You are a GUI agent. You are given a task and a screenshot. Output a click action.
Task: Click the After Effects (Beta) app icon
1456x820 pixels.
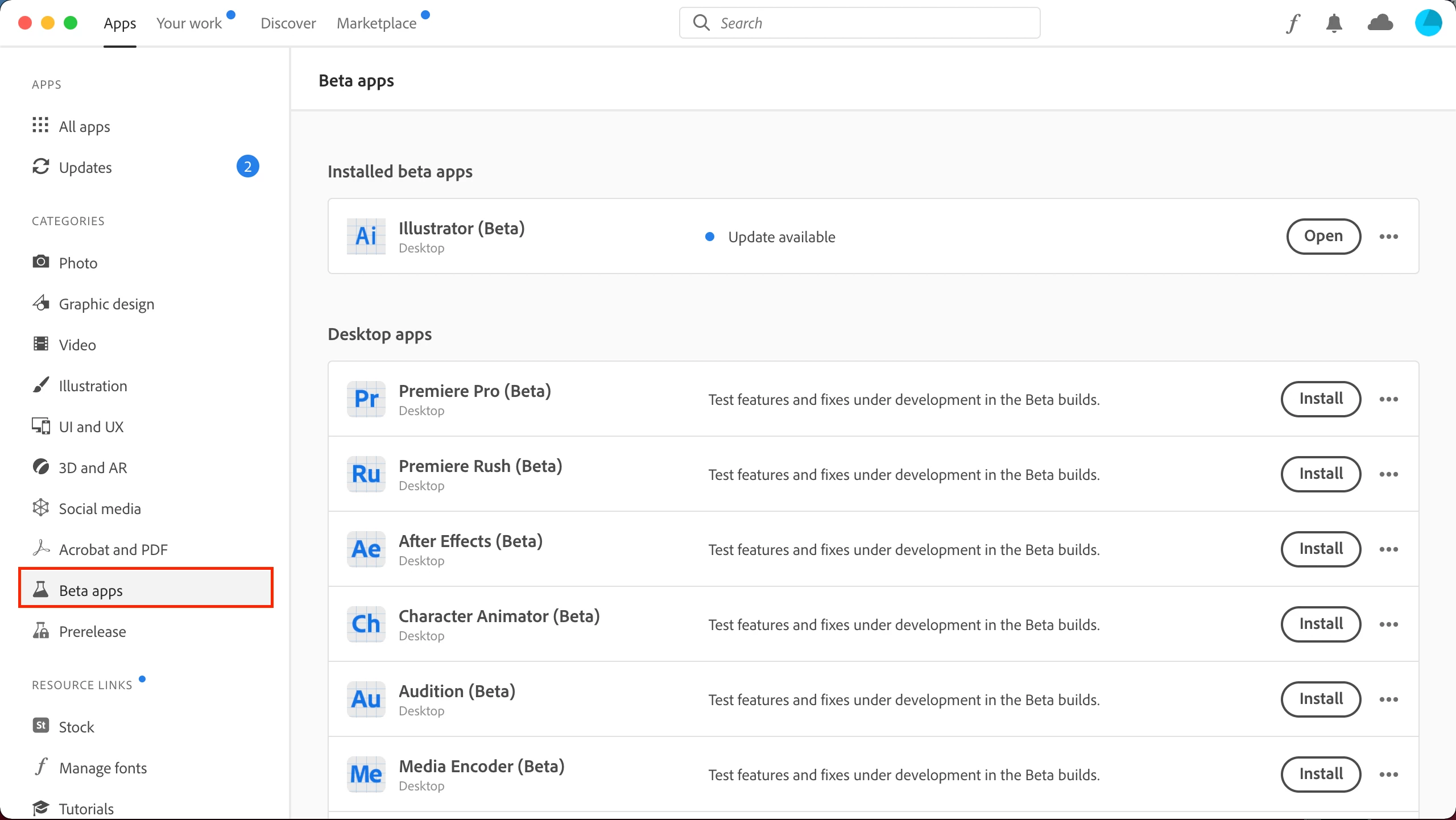point(366,549)
